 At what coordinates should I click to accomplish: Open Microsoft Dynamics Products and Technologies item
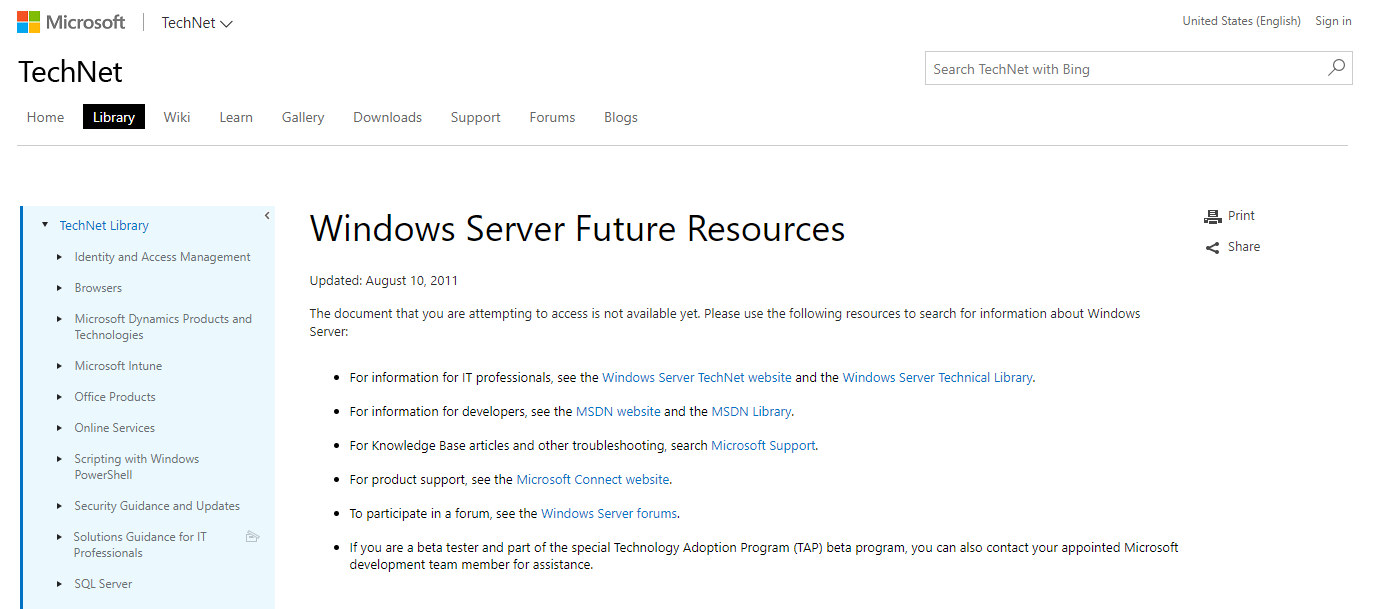(x=163, y=327)
